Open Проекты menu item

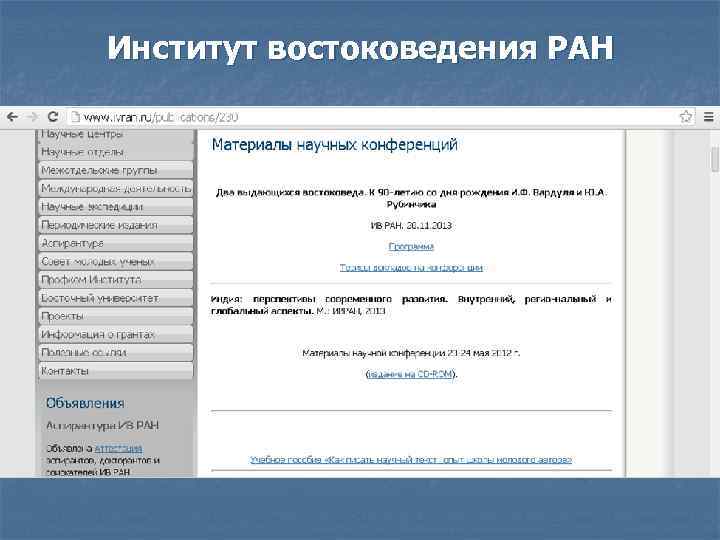[116, 316]
